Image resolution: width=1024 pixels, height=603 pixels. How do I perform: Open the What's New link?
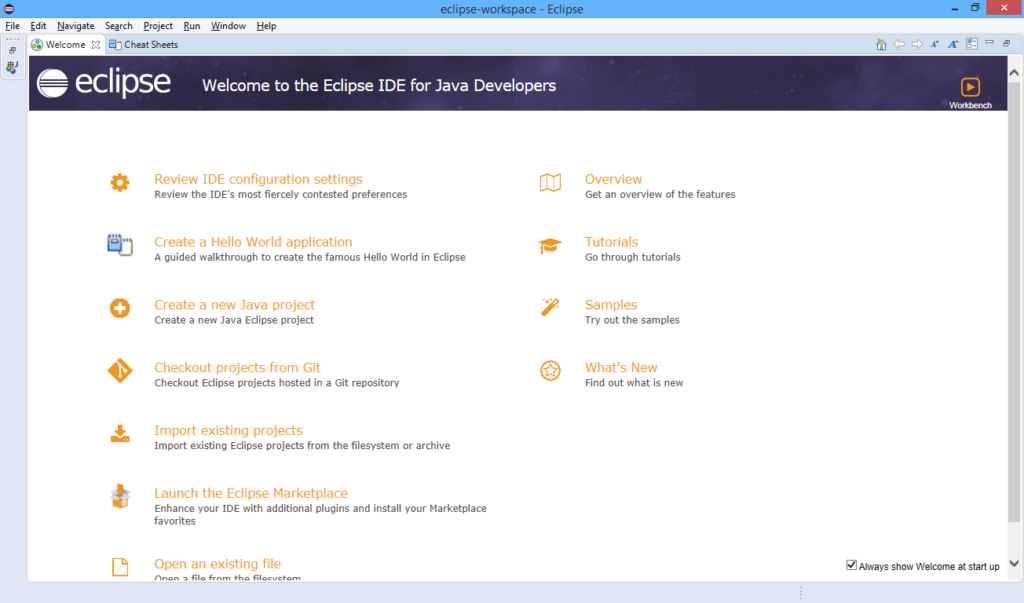621,367
